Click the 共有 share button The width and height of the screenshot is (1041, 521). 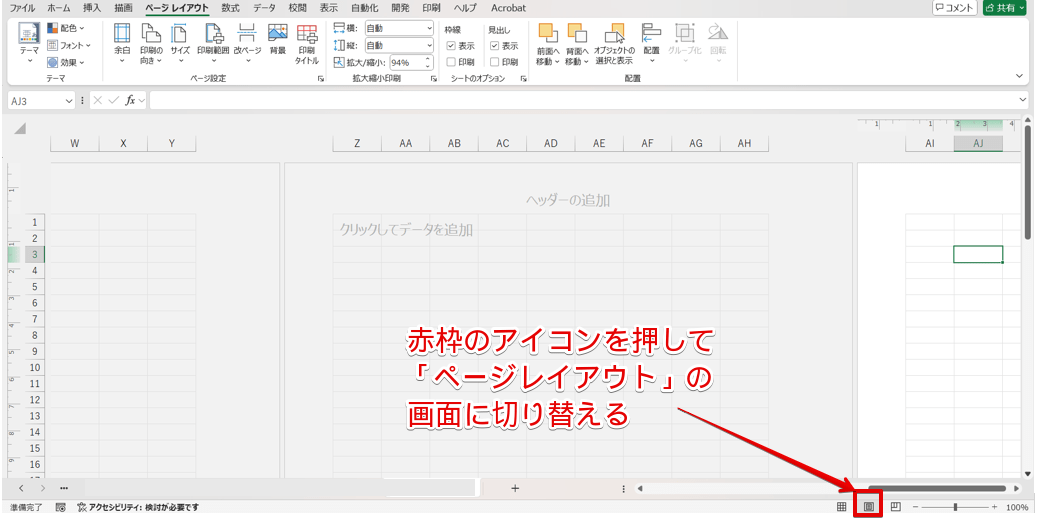tap(1004, 8)
